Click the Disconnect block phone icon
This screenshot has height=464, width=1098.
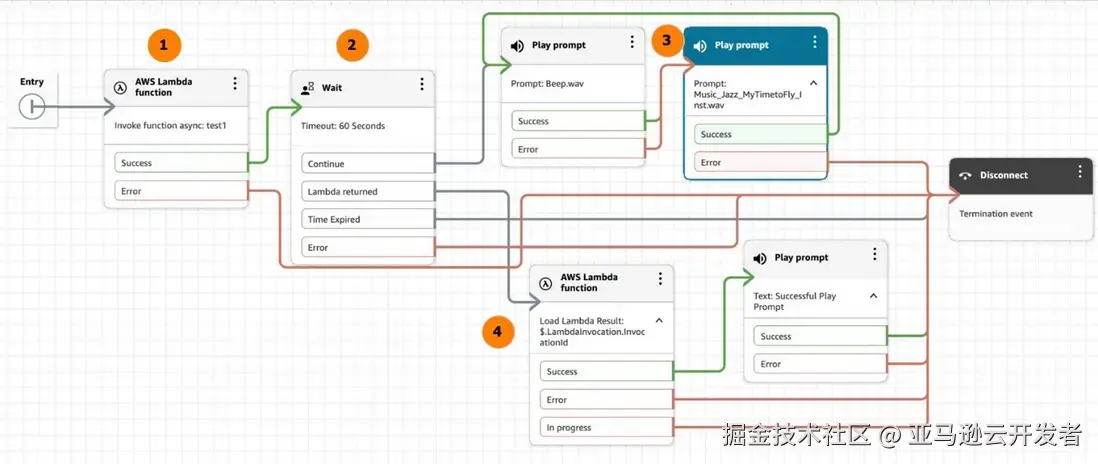point(966,176)
